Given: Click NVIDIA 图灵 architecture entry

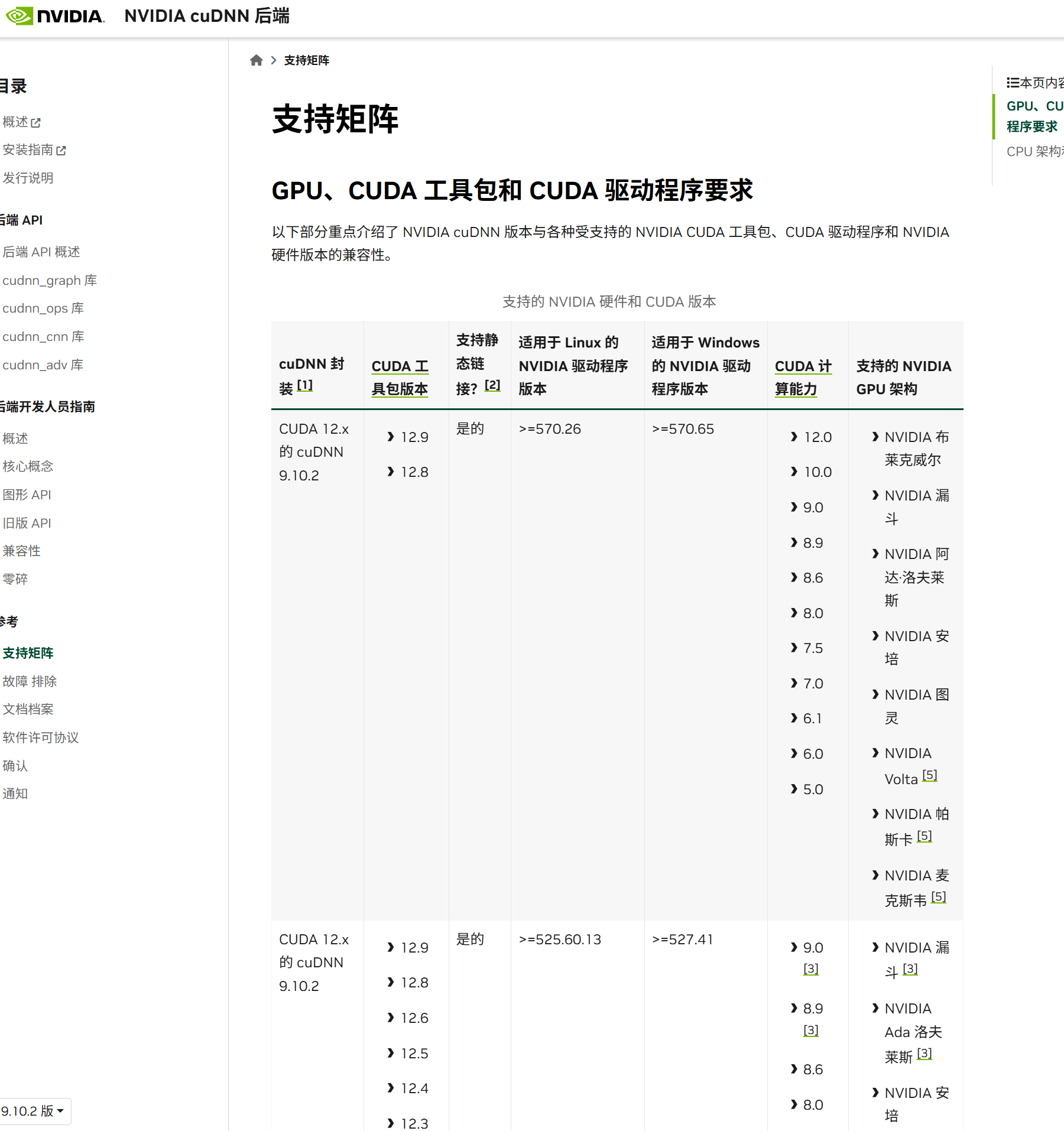Looking at the screenshot, I should (x=916, y=706).
